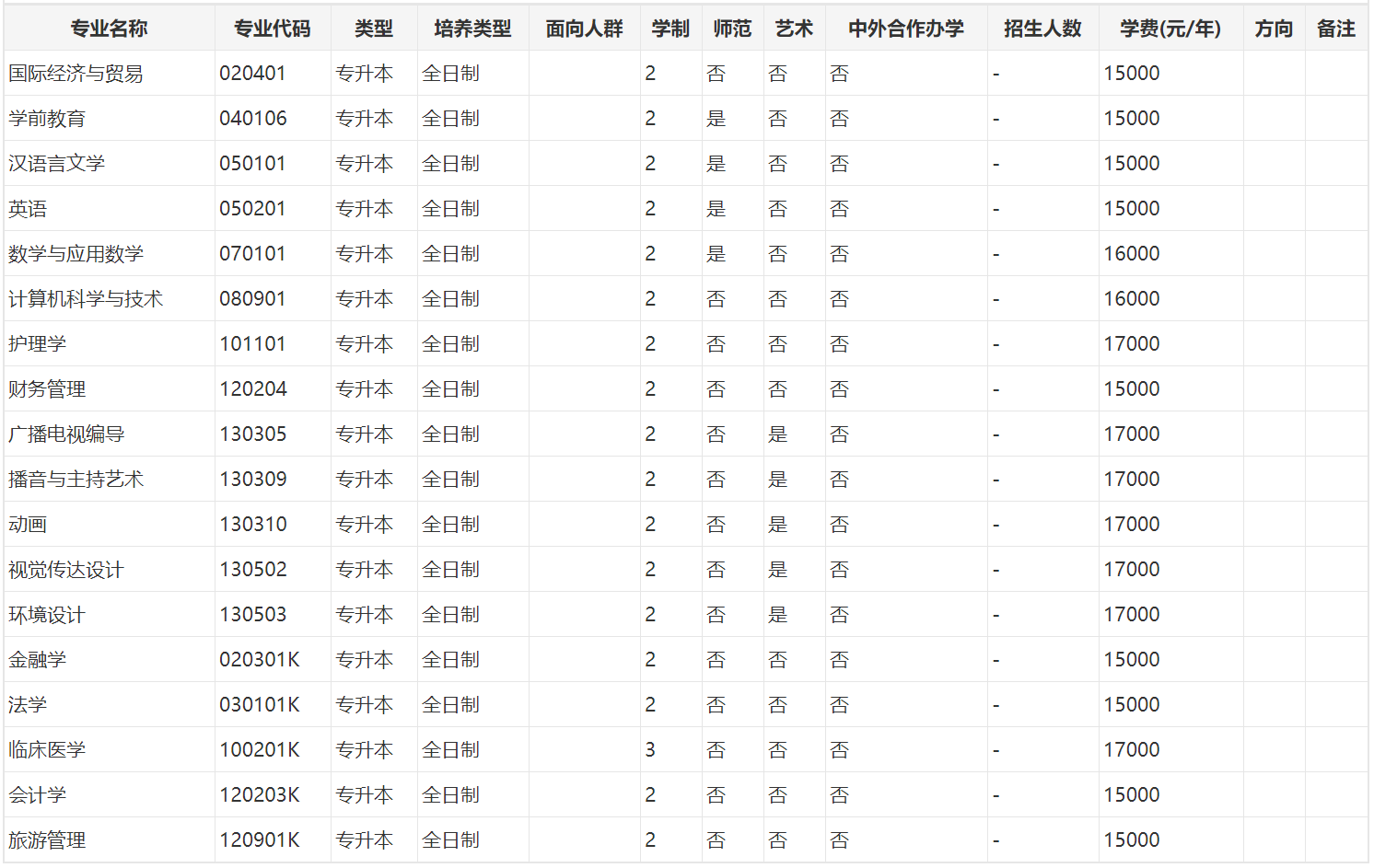1374x868 pixels.
Task: Click the 招生人数 column header
Action: point(1042,29)
